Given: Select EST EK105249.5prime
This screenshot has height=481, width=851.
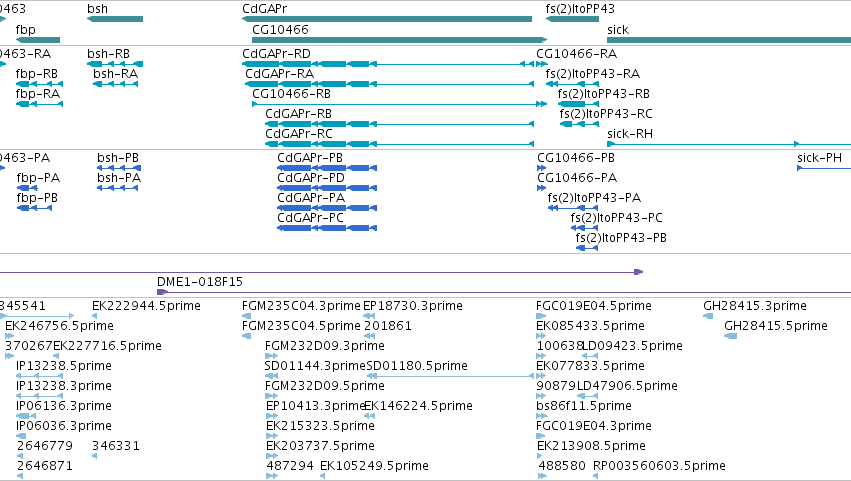Looking at the screenshot, I should [x=323, y=476].
